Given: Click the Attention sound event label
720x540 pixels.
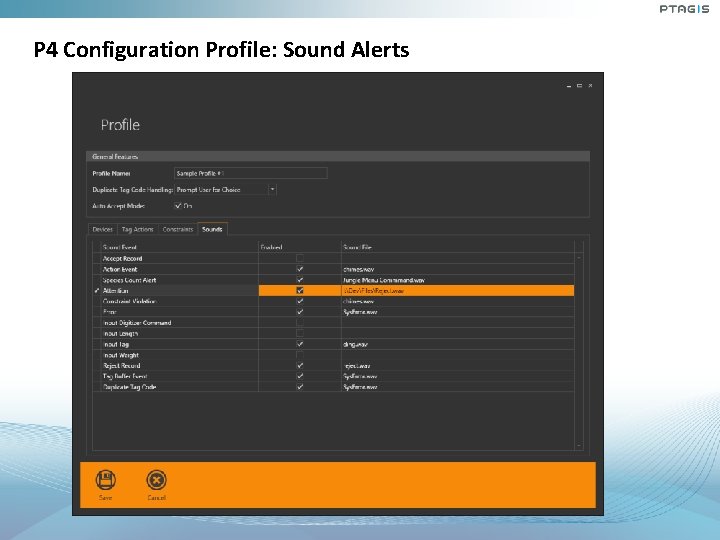Looking at the screenshot, I should click(115, 291).
